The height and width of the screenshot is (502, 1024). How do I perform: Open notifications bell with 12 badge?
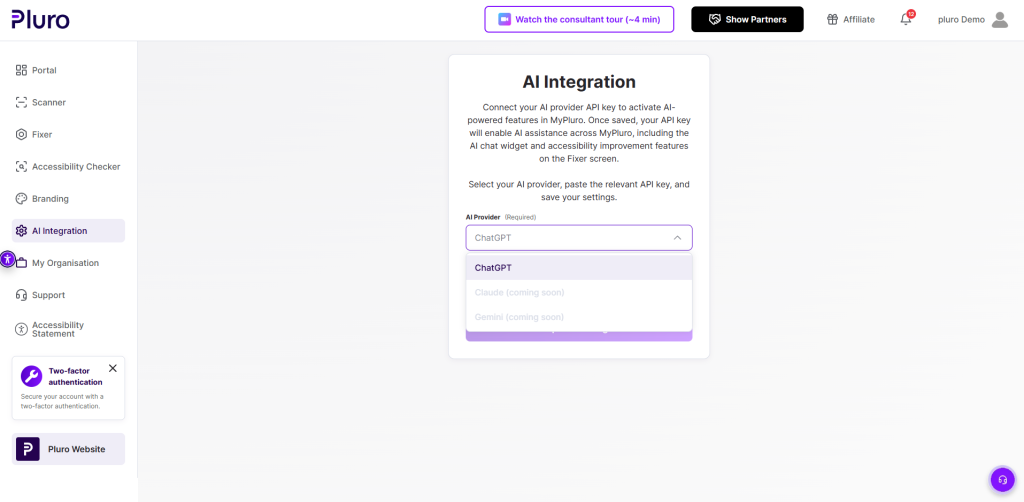[906, 18]
